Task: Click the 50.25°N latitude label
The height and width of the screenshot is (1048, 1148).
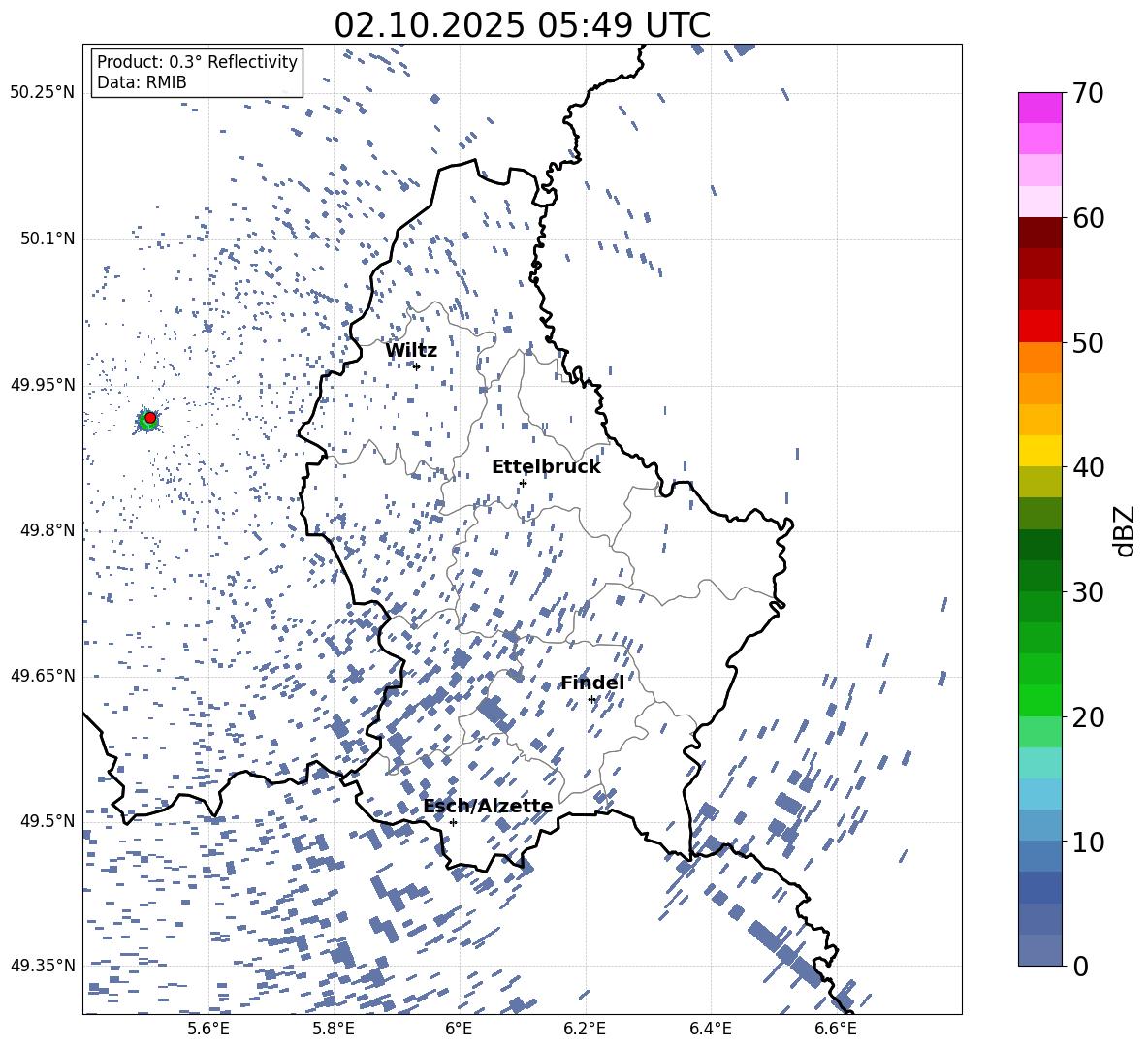Action: click(43, 93)
